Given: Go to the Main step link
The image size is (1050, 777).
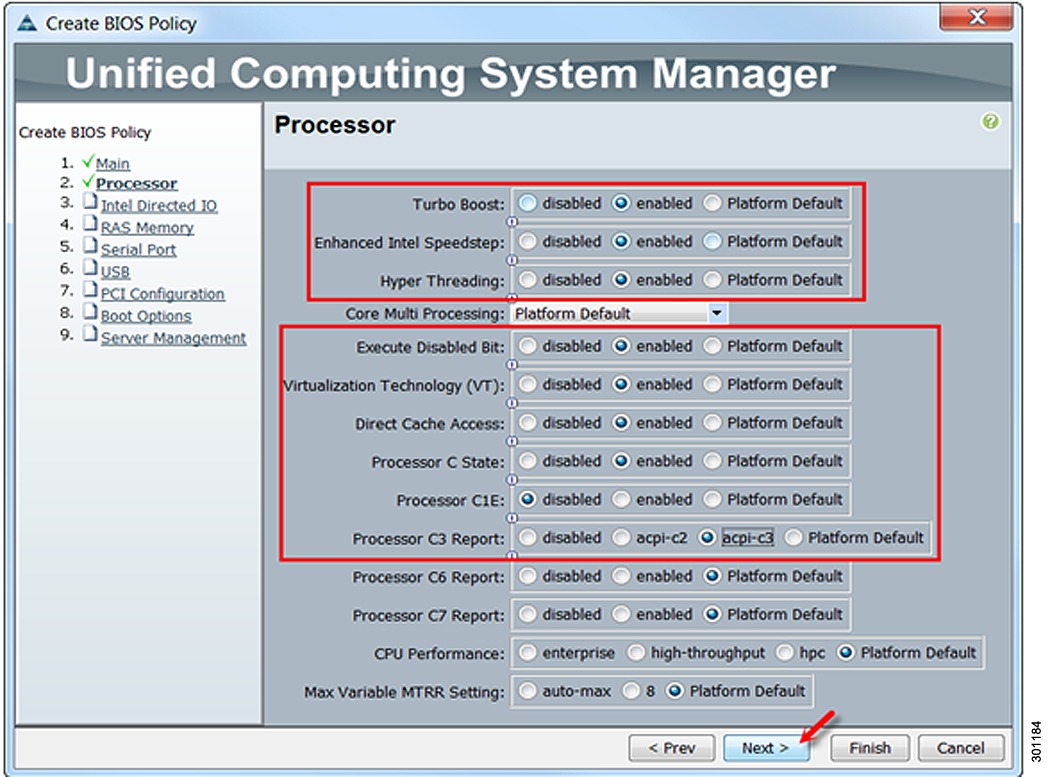Looking at the screenshot, I should pyautogui.click(x=112, y=163).
